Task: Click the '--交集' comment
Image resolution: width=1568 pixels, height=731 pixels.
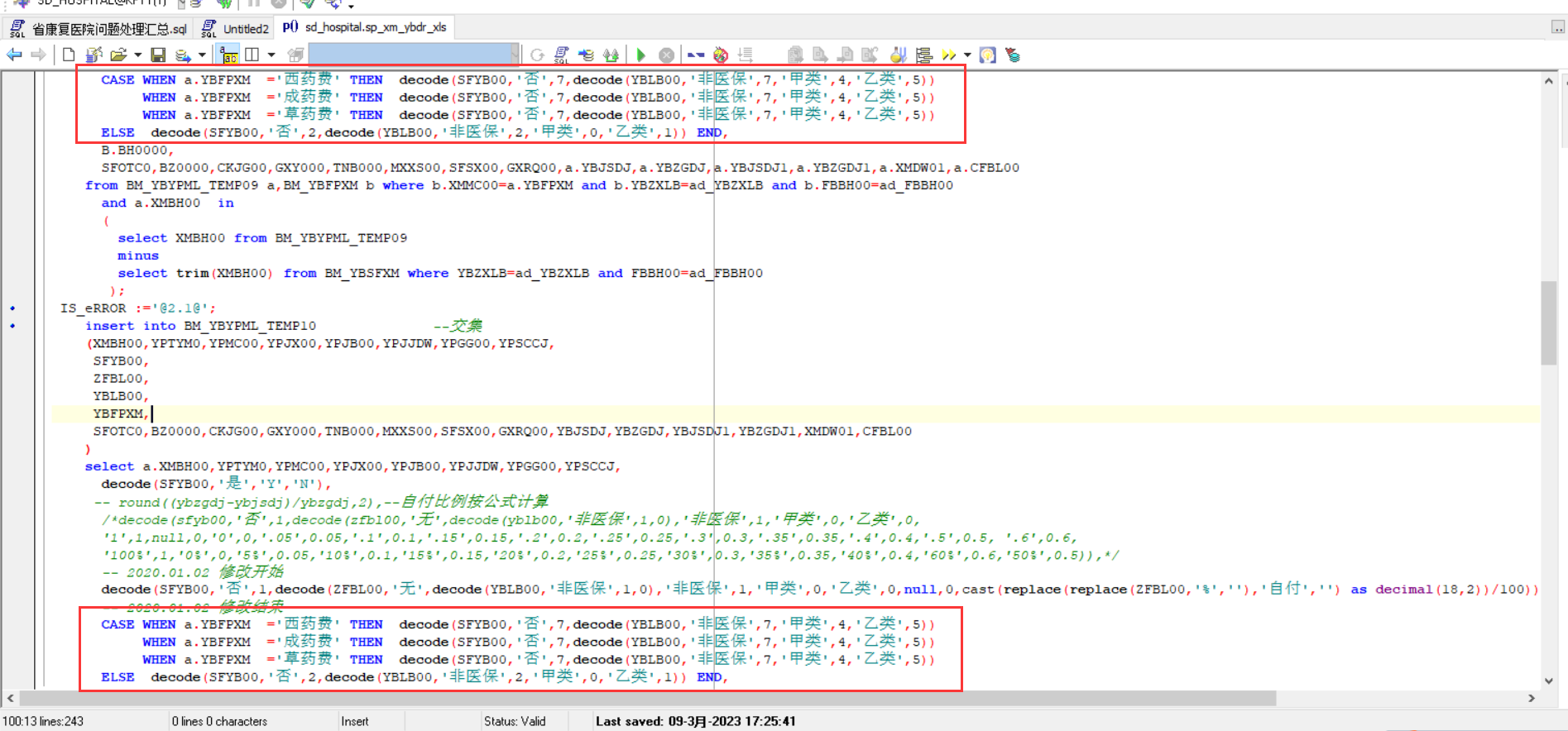Action: (458, 326)
